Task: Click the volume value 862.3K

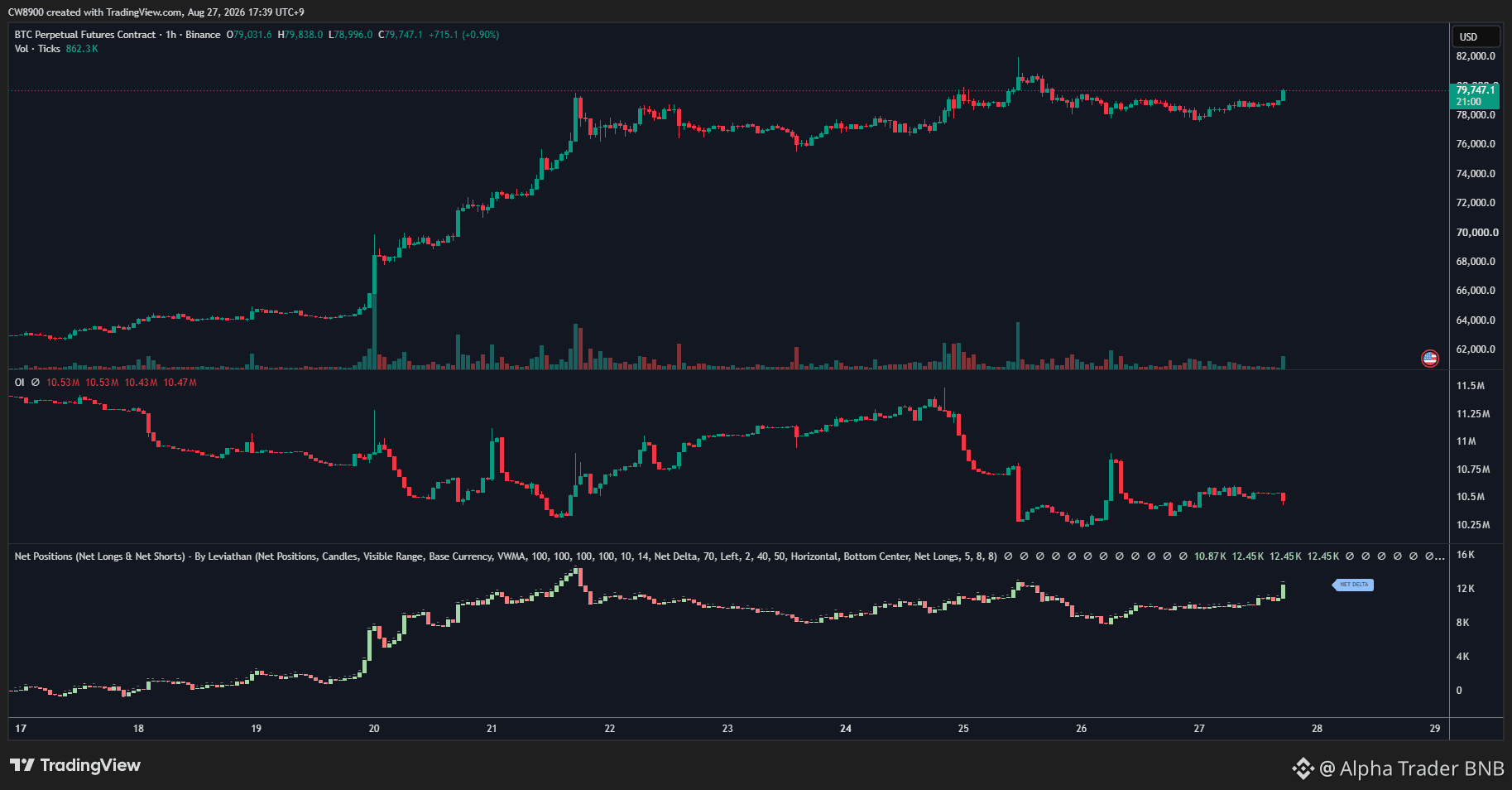Action: coord(82,49)
